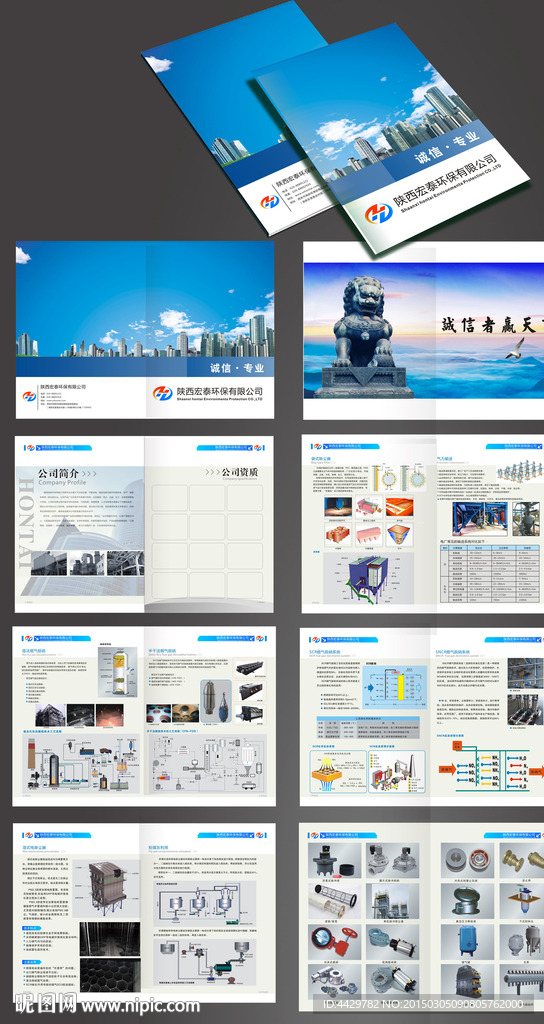Open the company profile spread

tap(144, 524)
